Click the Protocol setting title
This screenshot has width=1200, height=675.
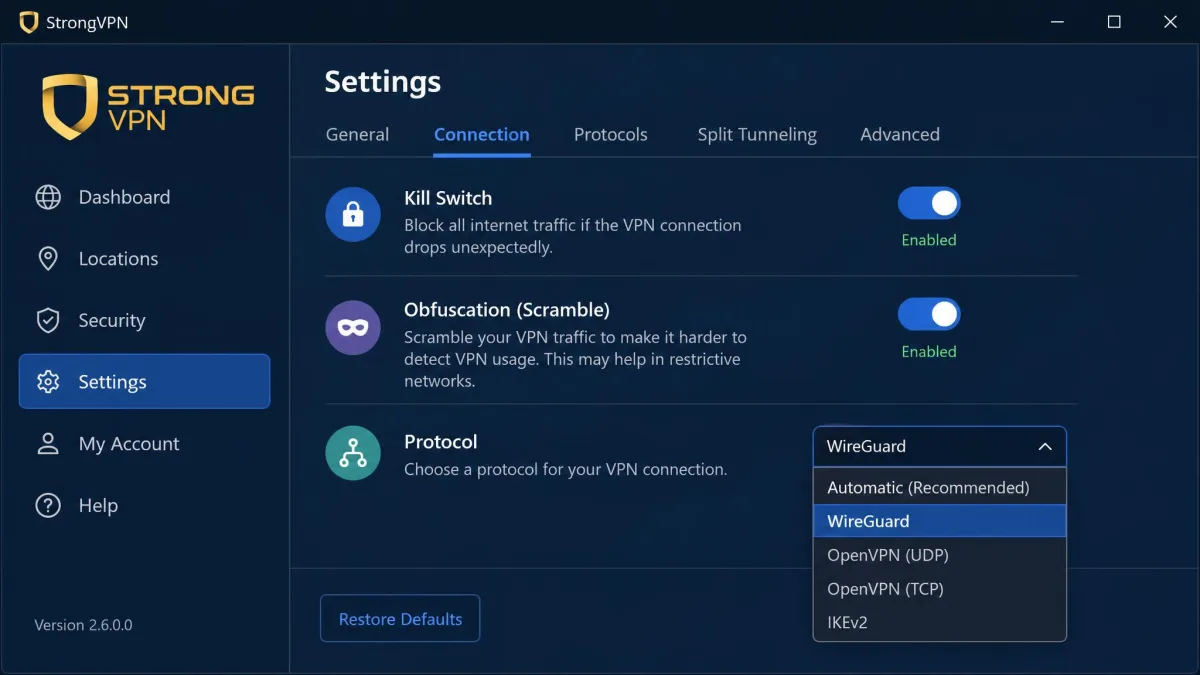coord(441,442)
